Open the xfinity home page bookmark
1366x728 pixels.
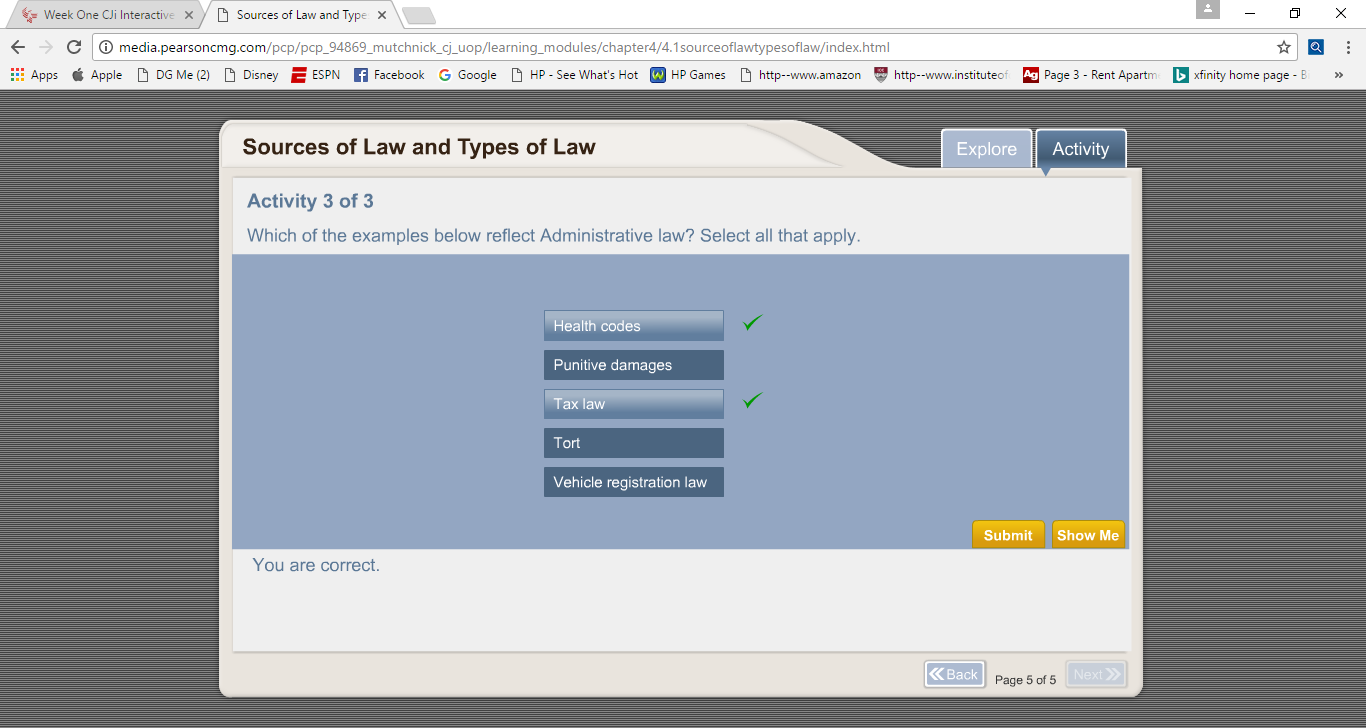pos(1240,75)
